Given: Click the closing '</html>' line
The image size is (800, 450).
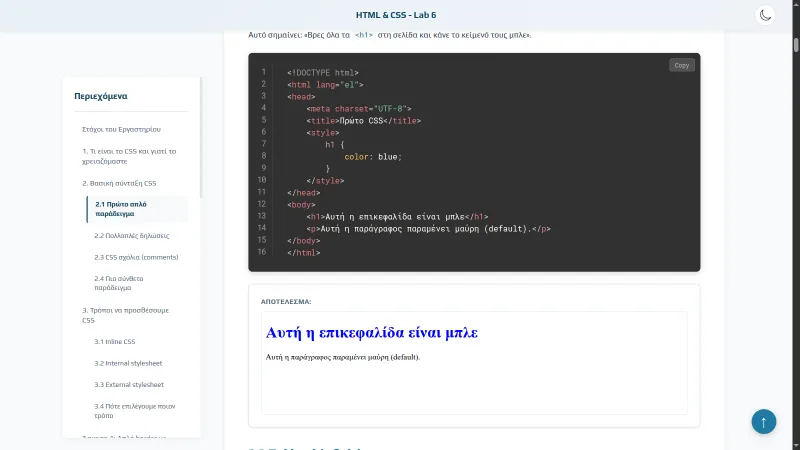Looking at the screenshot, I should 304,253.
